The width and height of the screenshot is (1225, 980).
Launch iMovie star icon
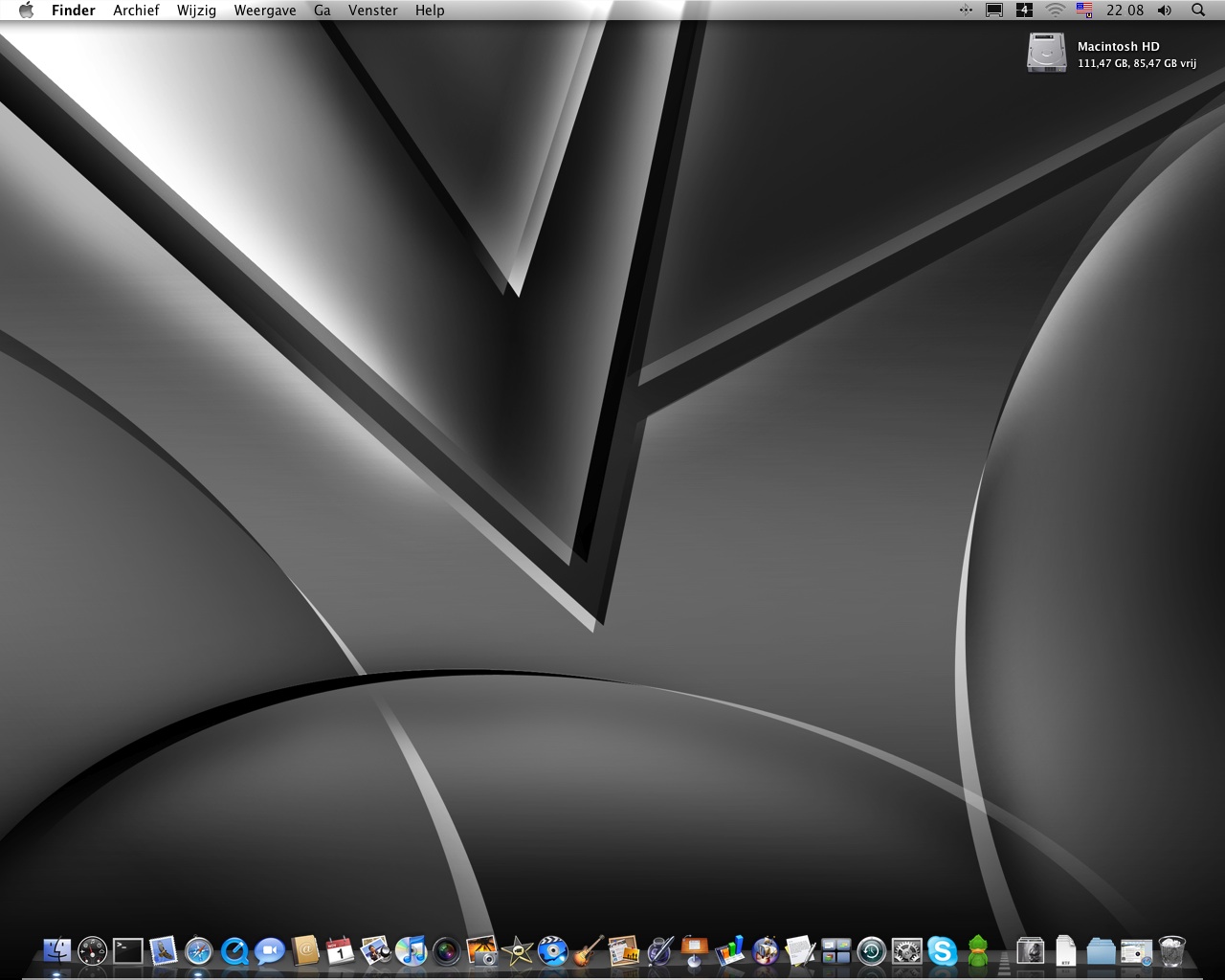tap(517, 951)
